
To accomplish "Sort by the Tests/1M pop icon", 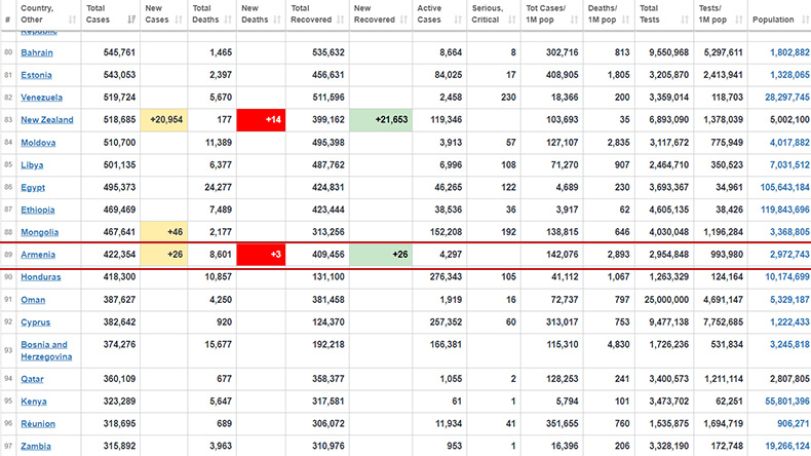I will click(739, 20).
